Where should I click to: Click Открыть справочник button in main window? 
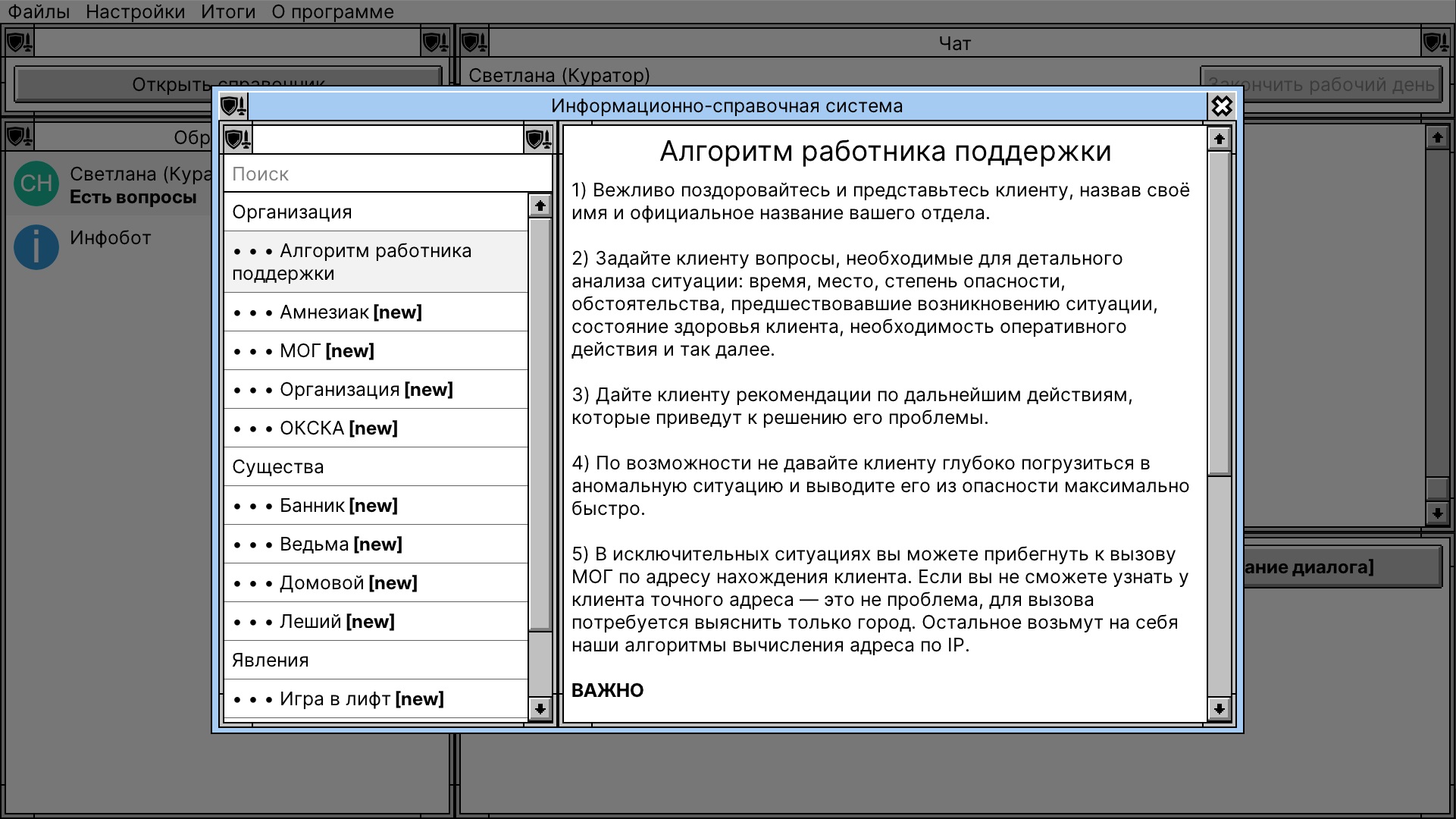pos(228,84)
